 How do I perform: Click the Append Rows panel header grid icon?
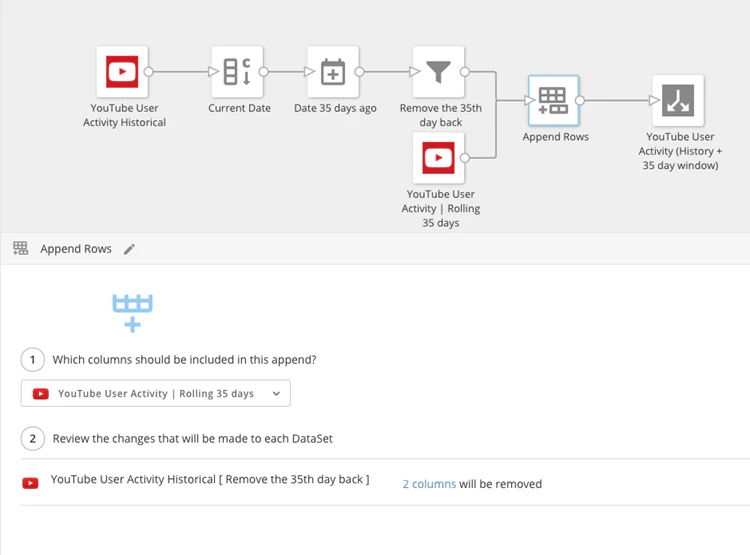pyautogui.click(x=21, y=248)
